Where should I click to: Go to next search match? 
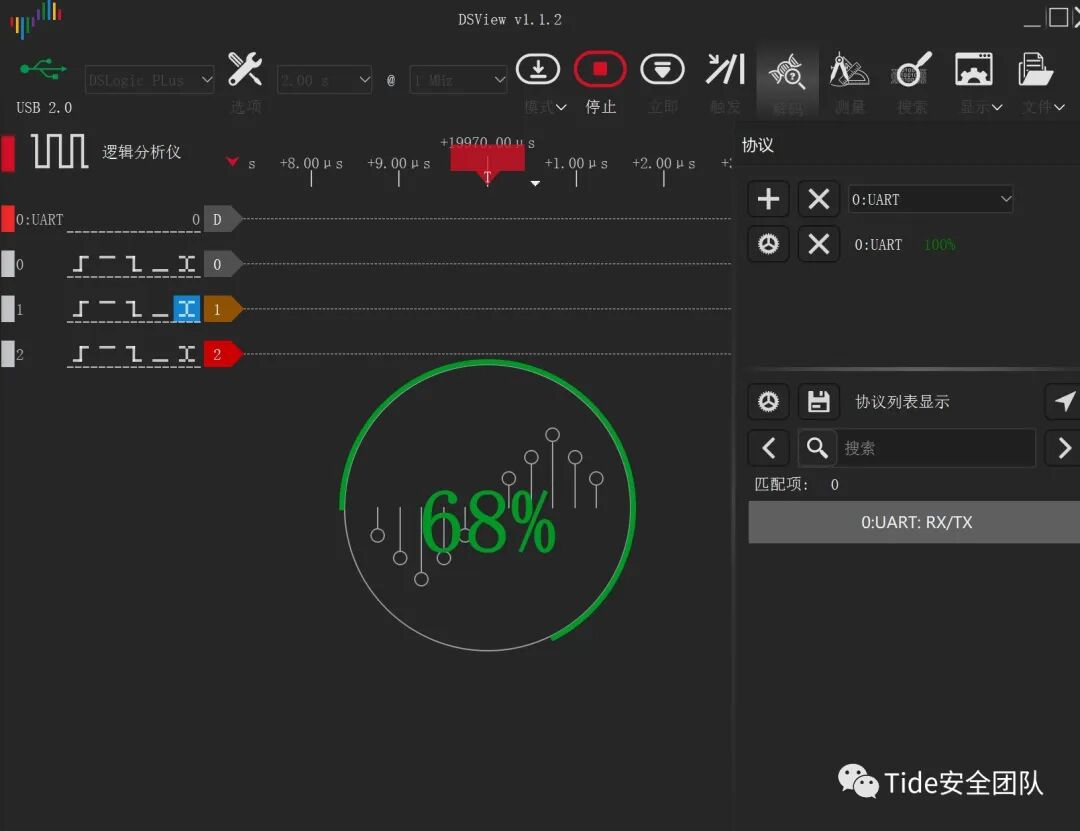point(1064,448)
